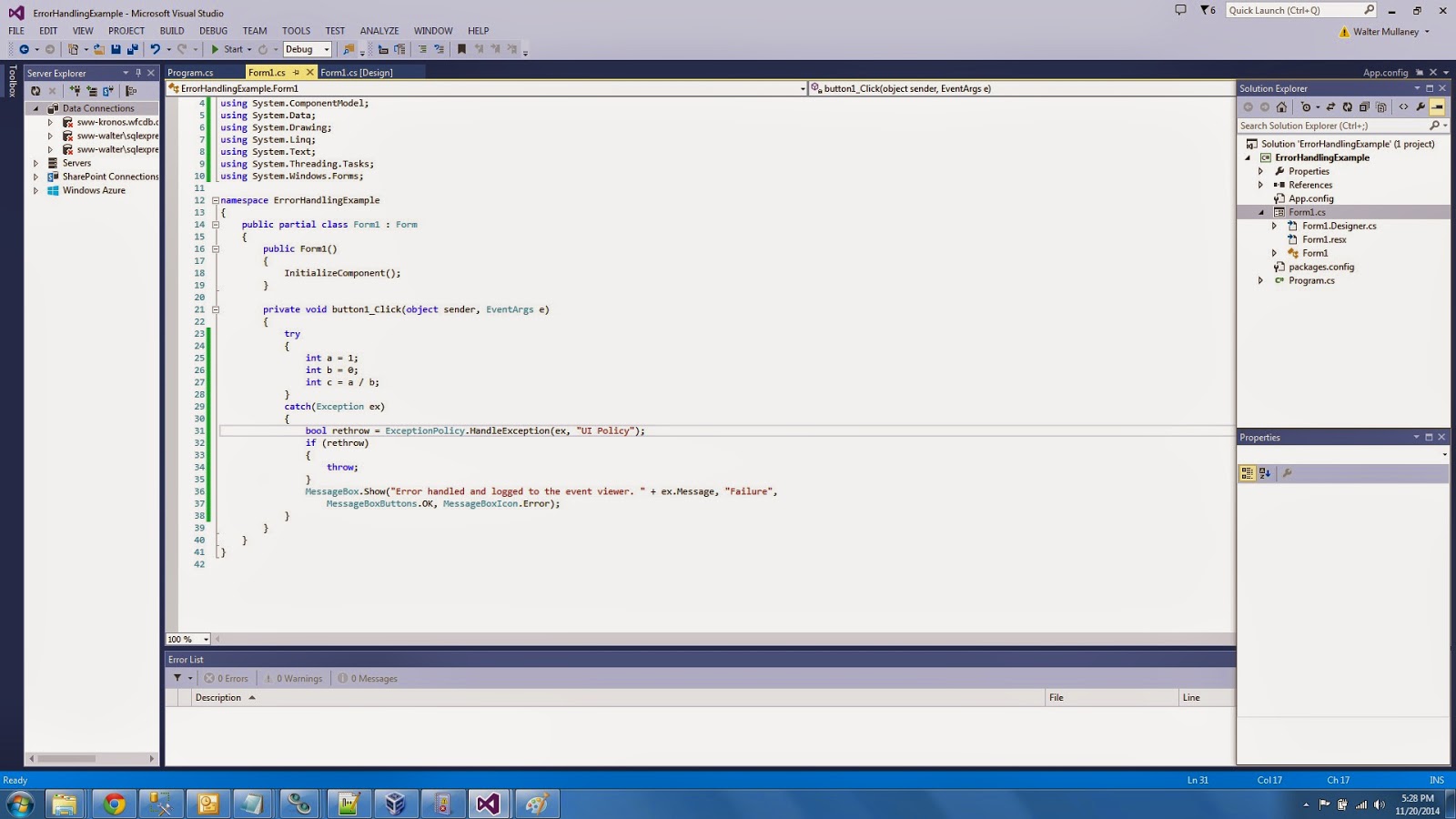The image size is (1456, 819).
Task: Click the Undo icon in the toolbar
Action: 157,49
